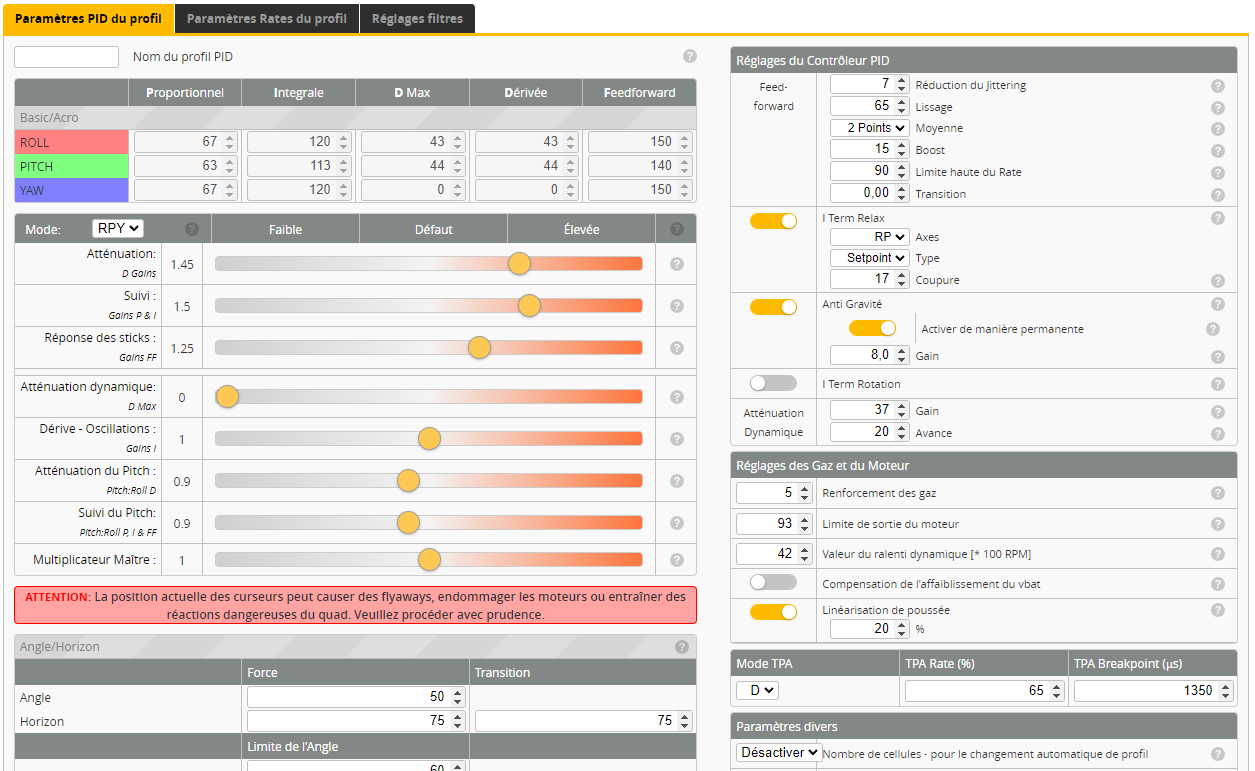
Task: Increase the ROLL Proportionnel value stepper
Action: point(229,138)
